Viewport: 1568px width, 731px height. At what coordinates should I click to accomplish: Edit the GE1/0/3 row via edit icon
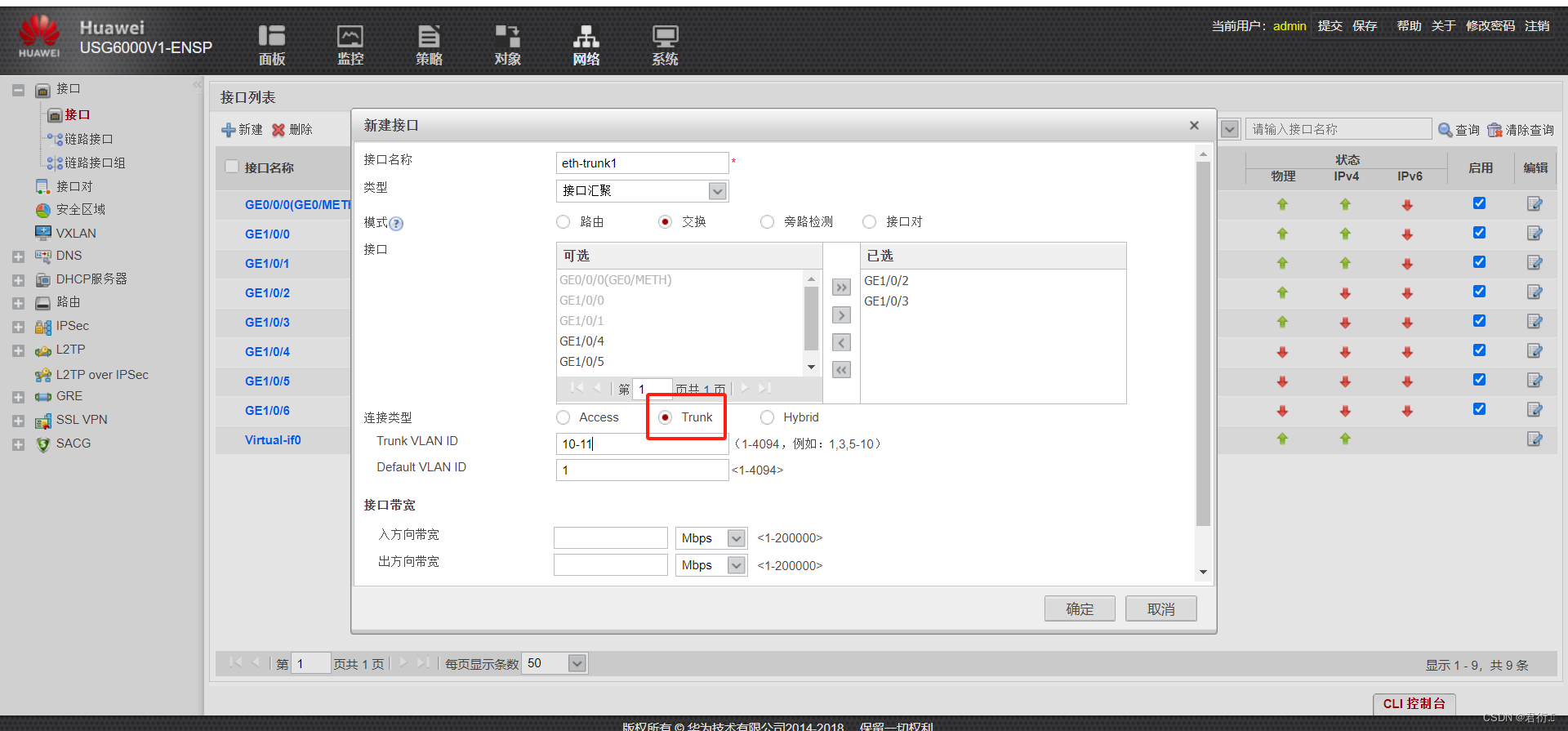click(x=1535, y=322)
